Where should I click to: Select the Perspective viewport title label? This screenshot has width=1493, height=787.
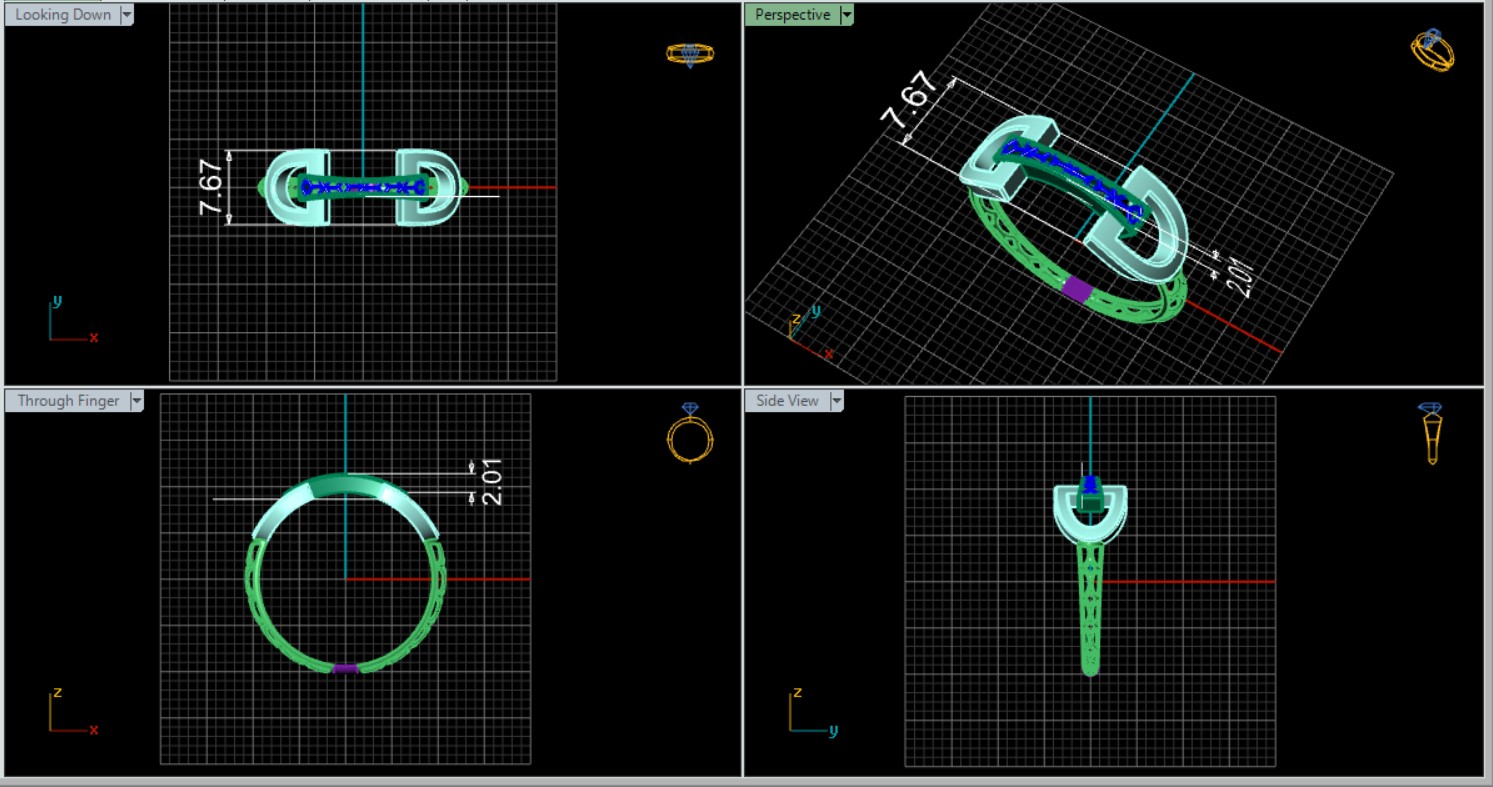point(792,15)
